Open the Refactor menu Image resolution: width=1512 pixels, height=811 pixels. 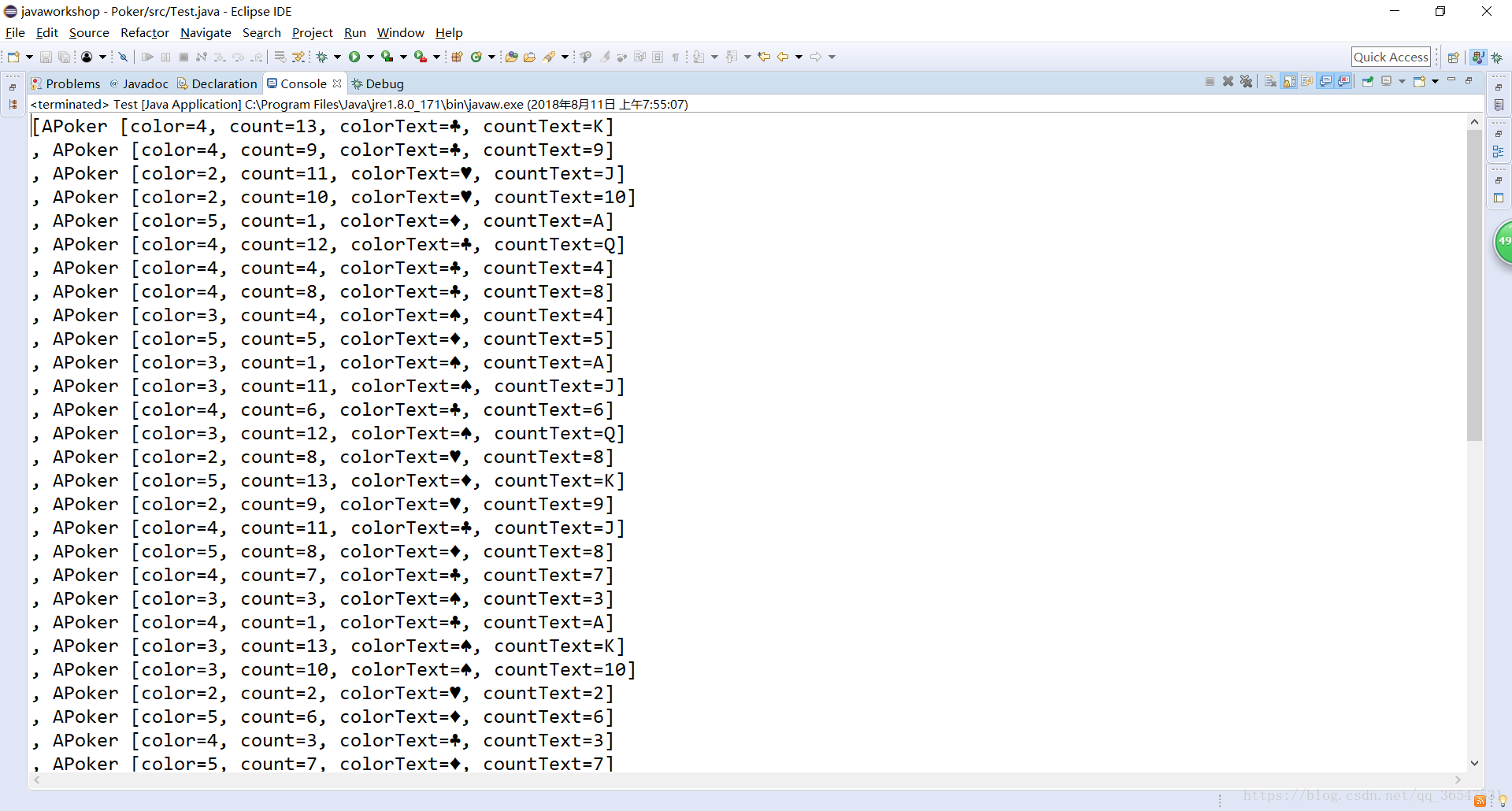[x=145, y=33]
